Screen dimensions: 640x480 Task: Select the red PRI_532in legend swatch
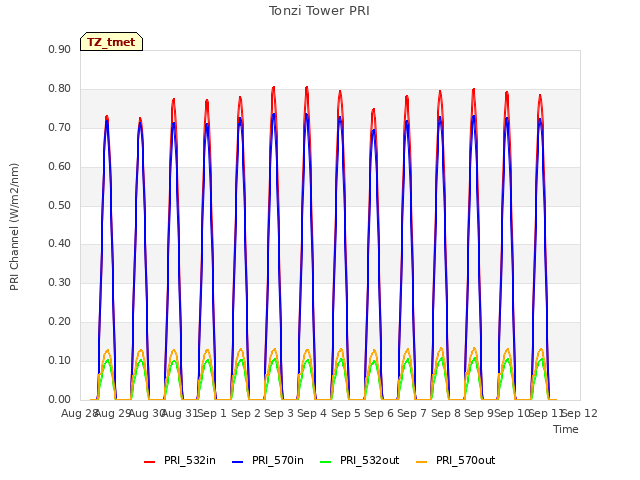click(149, 462)
